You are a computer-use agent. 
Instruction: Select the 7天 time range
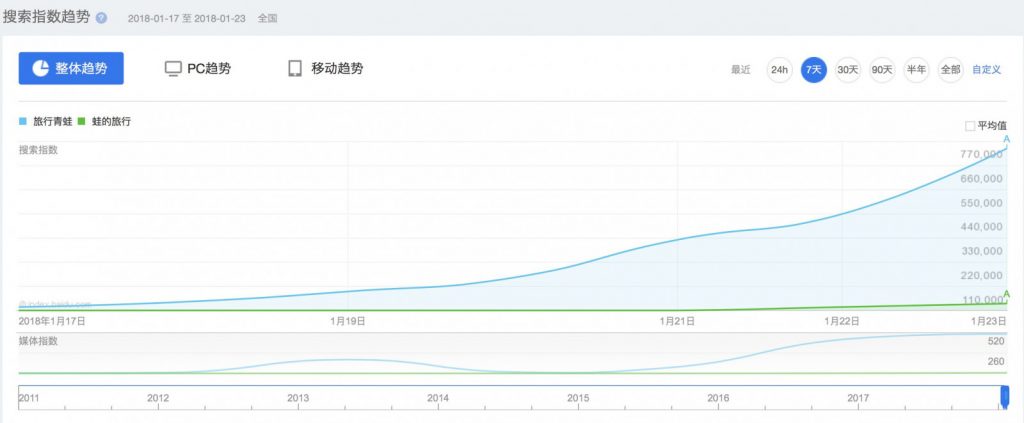point(814,70)
